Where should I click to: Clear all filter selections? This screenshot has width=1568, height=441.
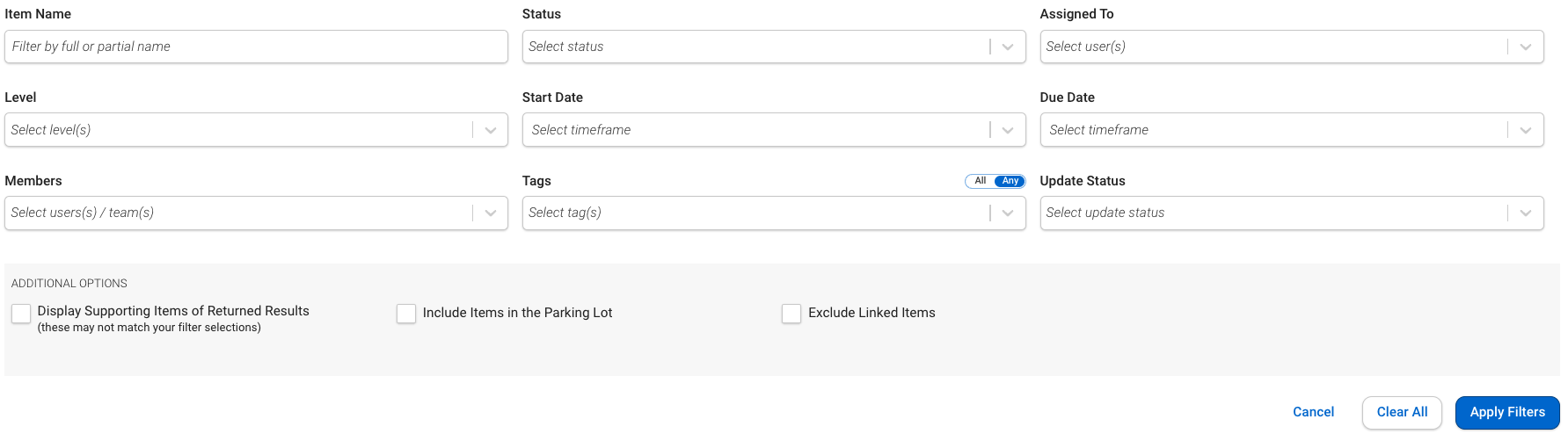[1402, 412]
